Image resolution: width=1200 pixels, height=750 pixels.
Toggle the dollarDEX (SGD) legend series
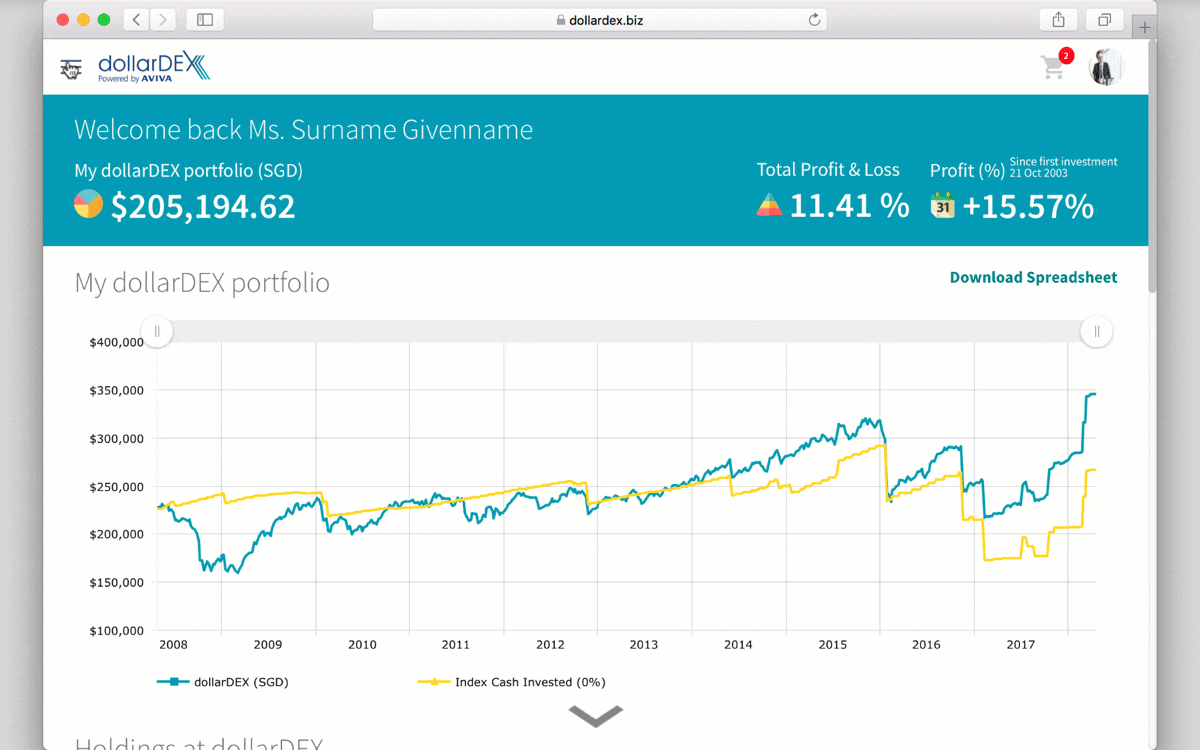click(x=223, y=682)
